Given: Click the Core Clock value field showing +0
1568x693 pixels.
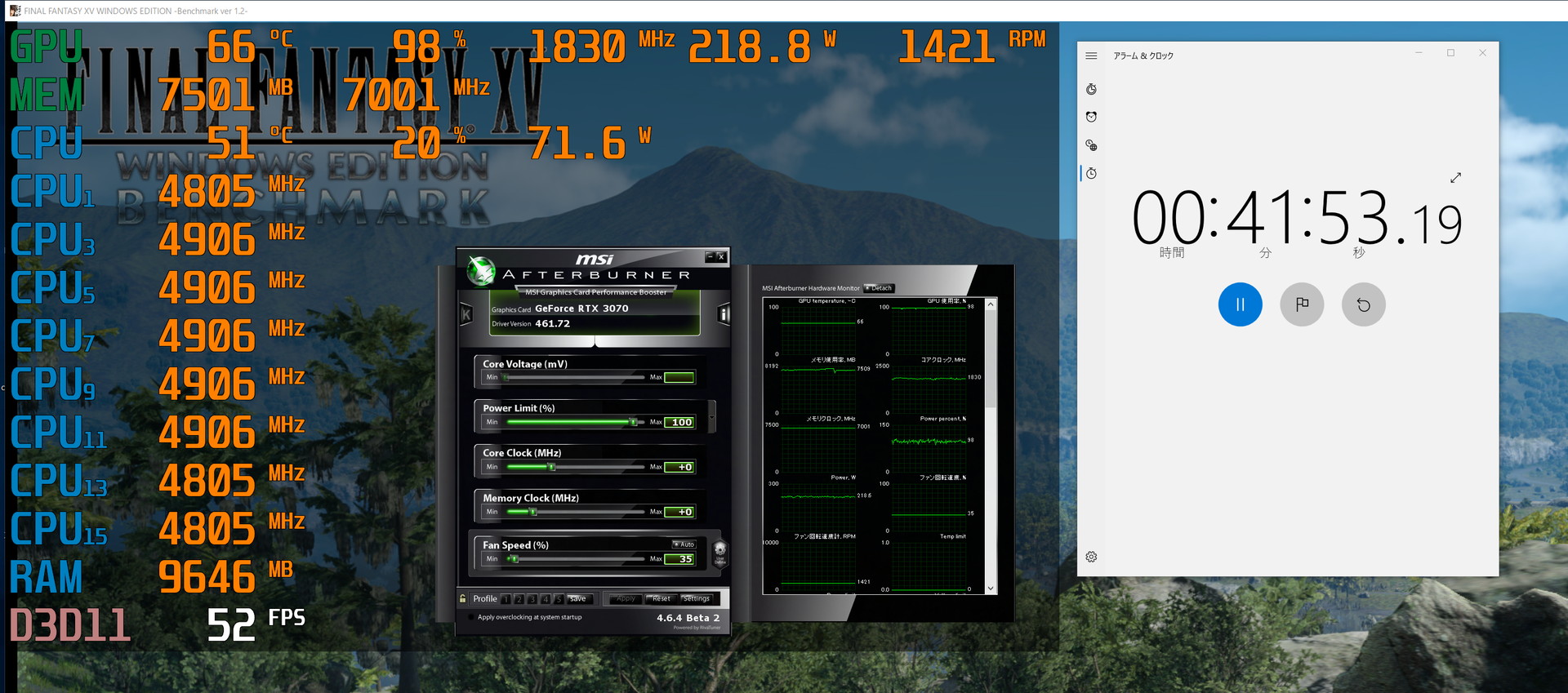Looking at the screenshot, I should click(679, 467).
